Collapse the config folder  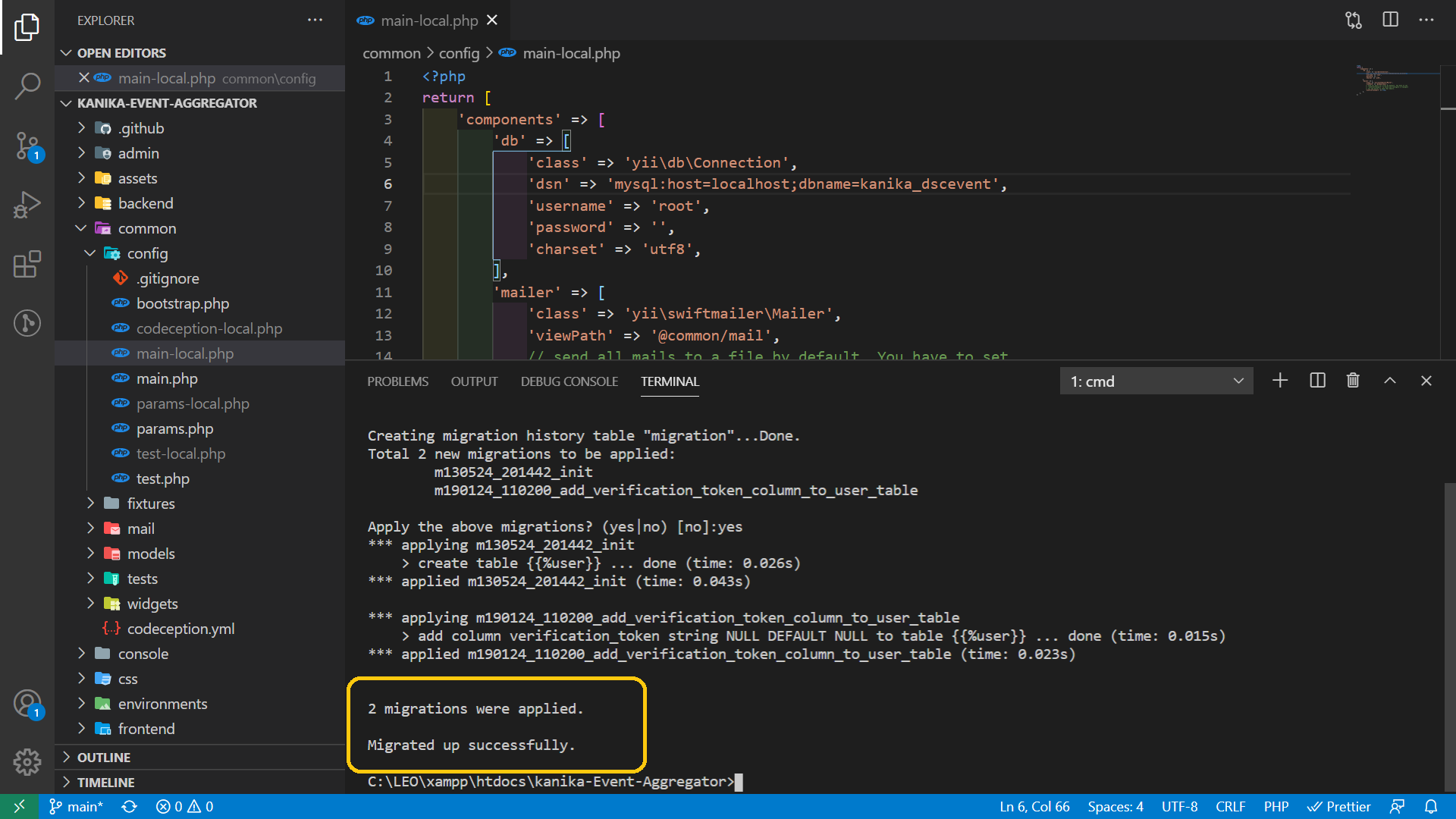200,253
